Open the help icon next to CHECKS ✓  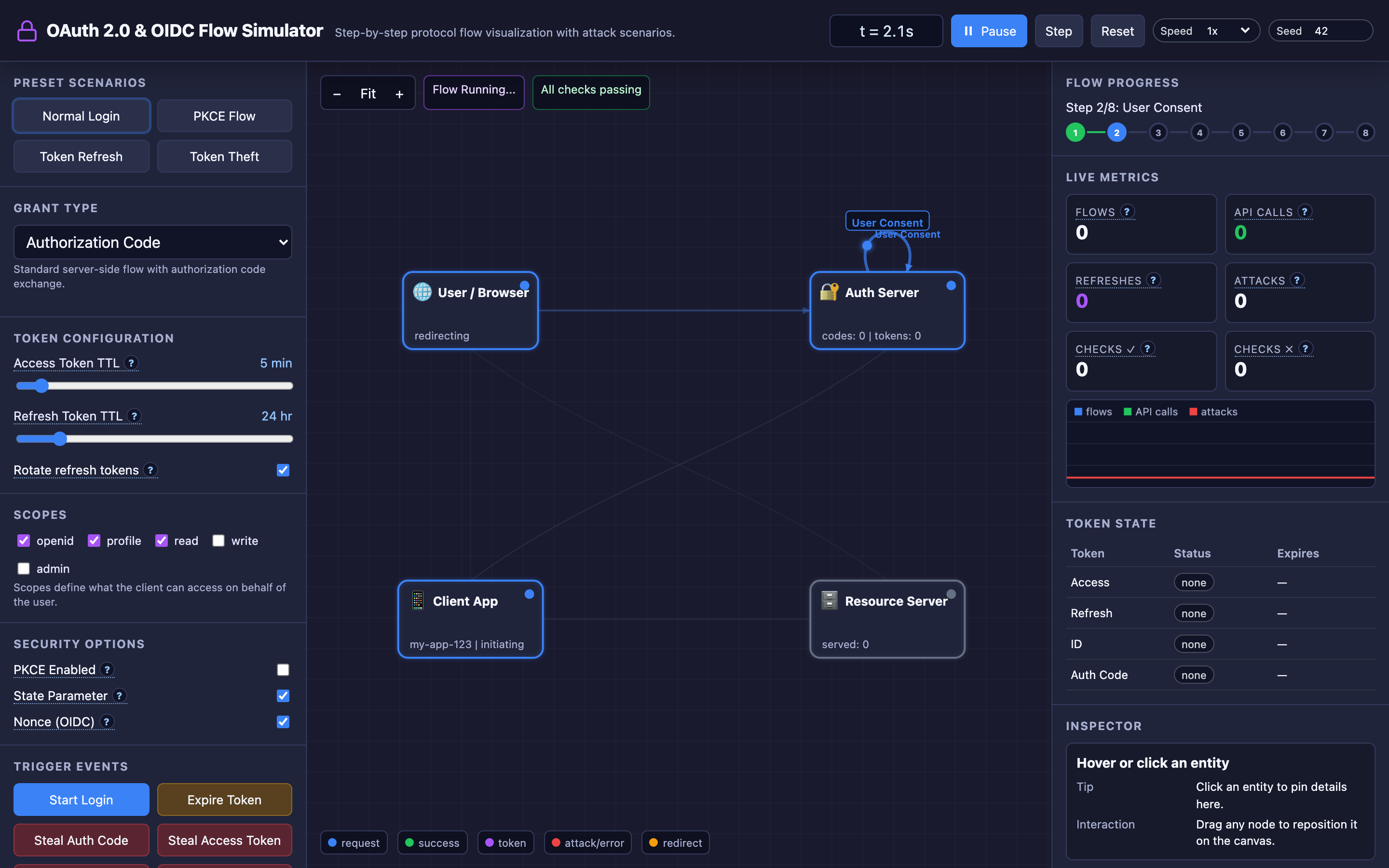pyautogui.click(x=1147, y=348)
